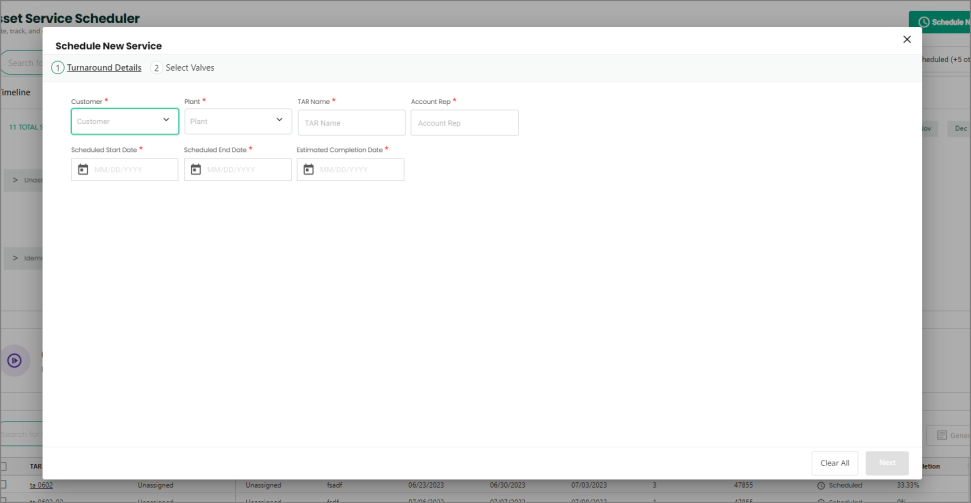Click the TAR Name text field
The height and width of the screenshot is (503, 971).
pos(351,122)
